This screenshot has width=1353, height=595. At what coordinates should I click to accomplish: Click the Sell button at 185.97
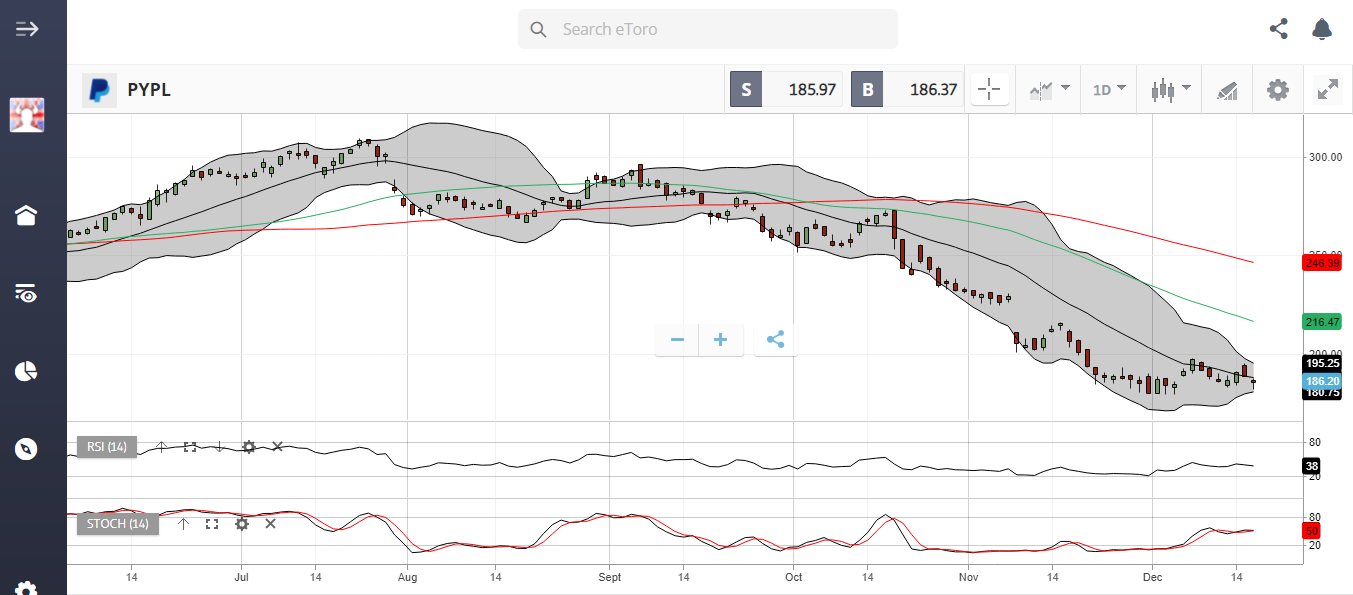click(x=786, y=90)
